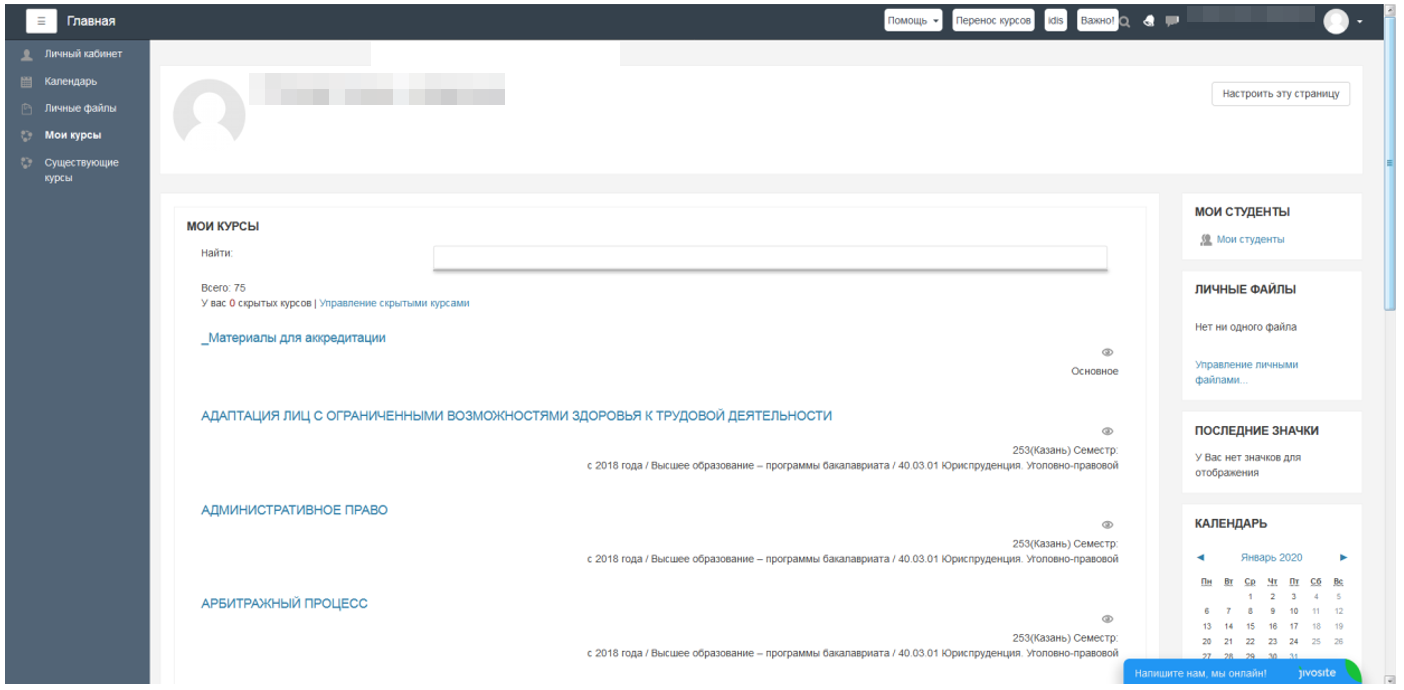This screenshot has height=690, width=1404.
Task: Open Календарь in sidebar
Action: [x=71, y=82]
